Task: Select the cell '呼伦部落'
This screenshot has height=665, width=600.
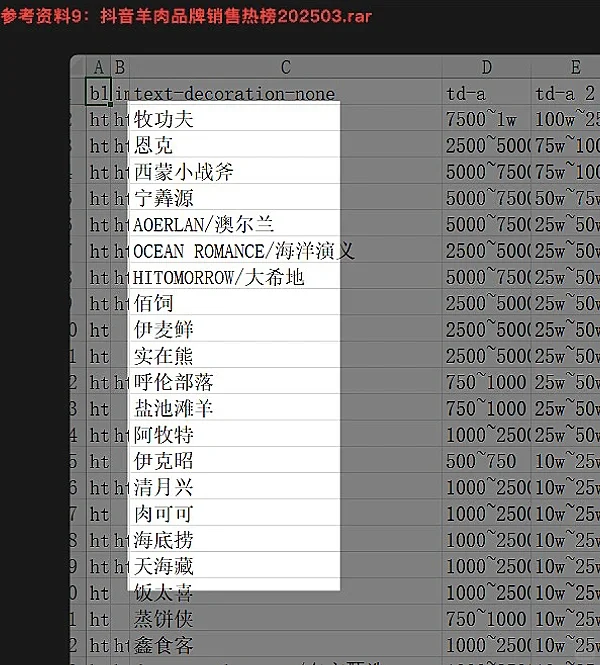Action: coord(285,382)
